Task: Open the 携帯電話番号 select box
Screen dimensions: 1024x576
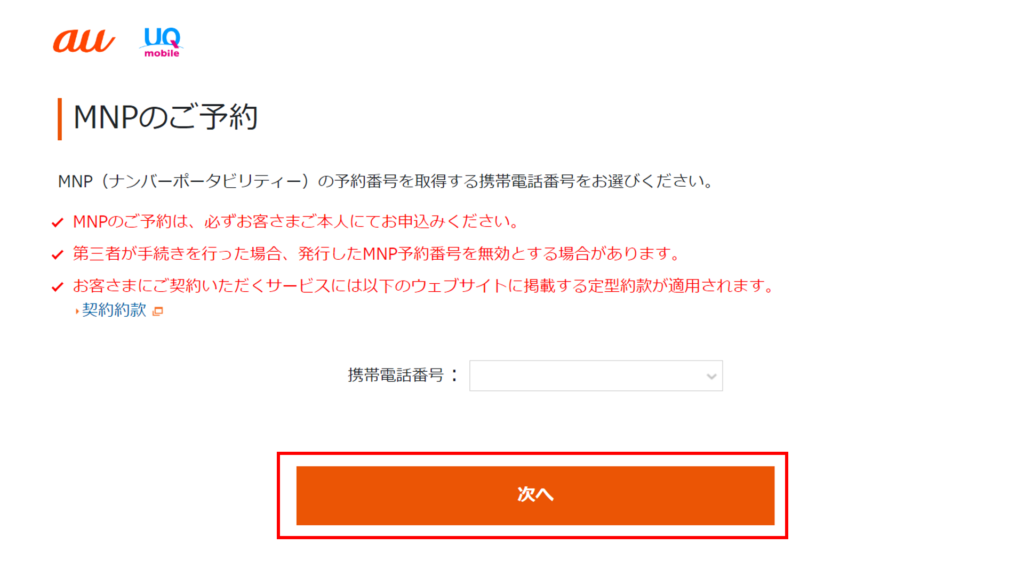Action: (x=590, y=376)
